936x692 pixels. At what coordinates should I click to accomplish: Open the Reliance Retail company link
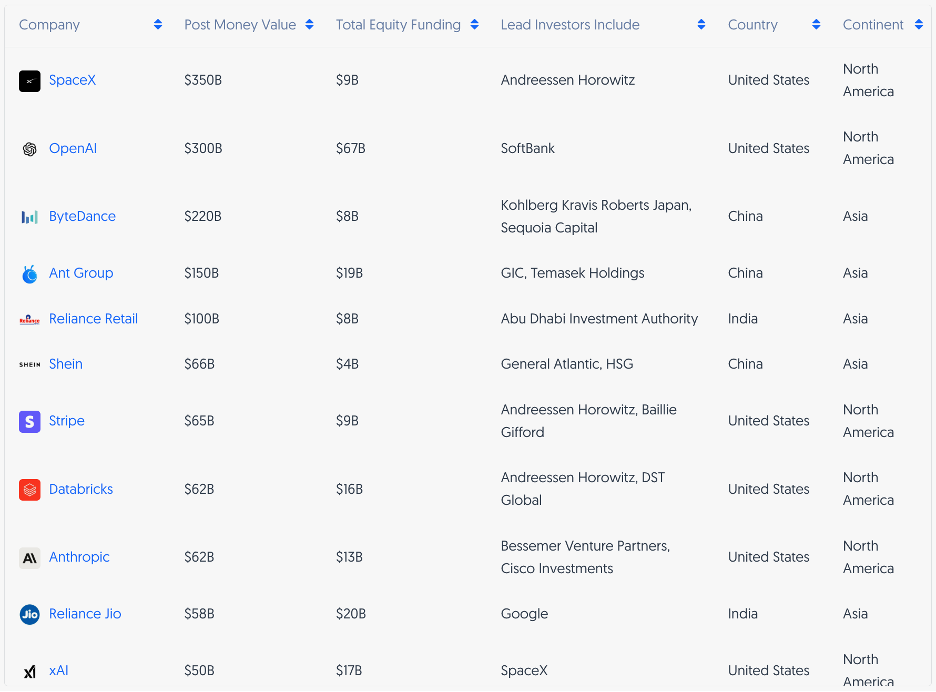pyautogui.click(x=93, y=319)
